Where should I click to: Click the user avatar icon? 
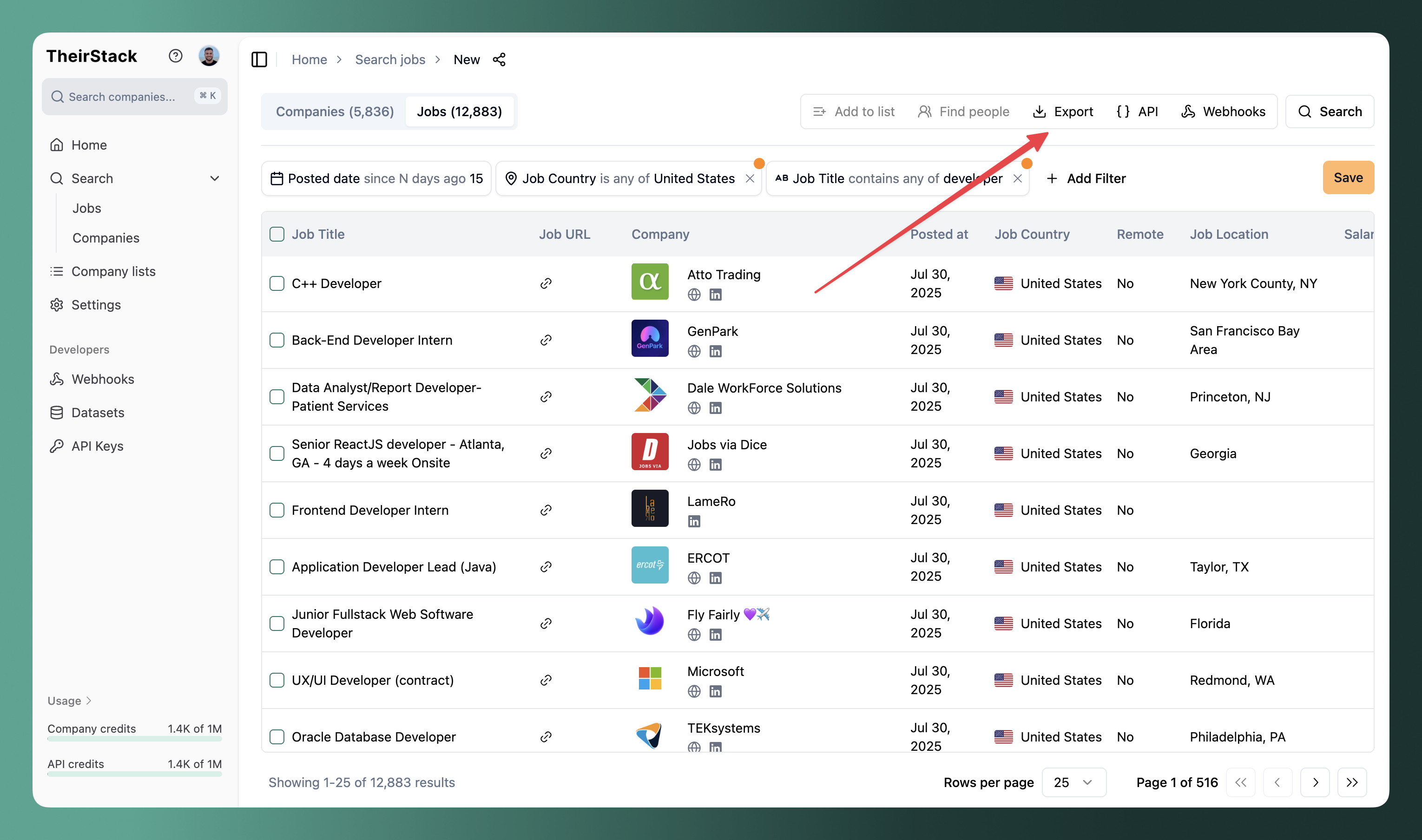[x=209, y=55]
